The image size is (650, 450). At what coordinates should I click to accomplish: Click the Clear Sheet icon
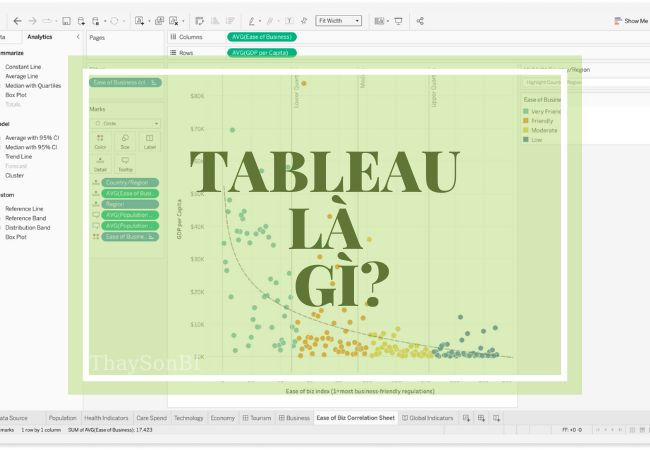pyautogui.click(x=174, y=21)
